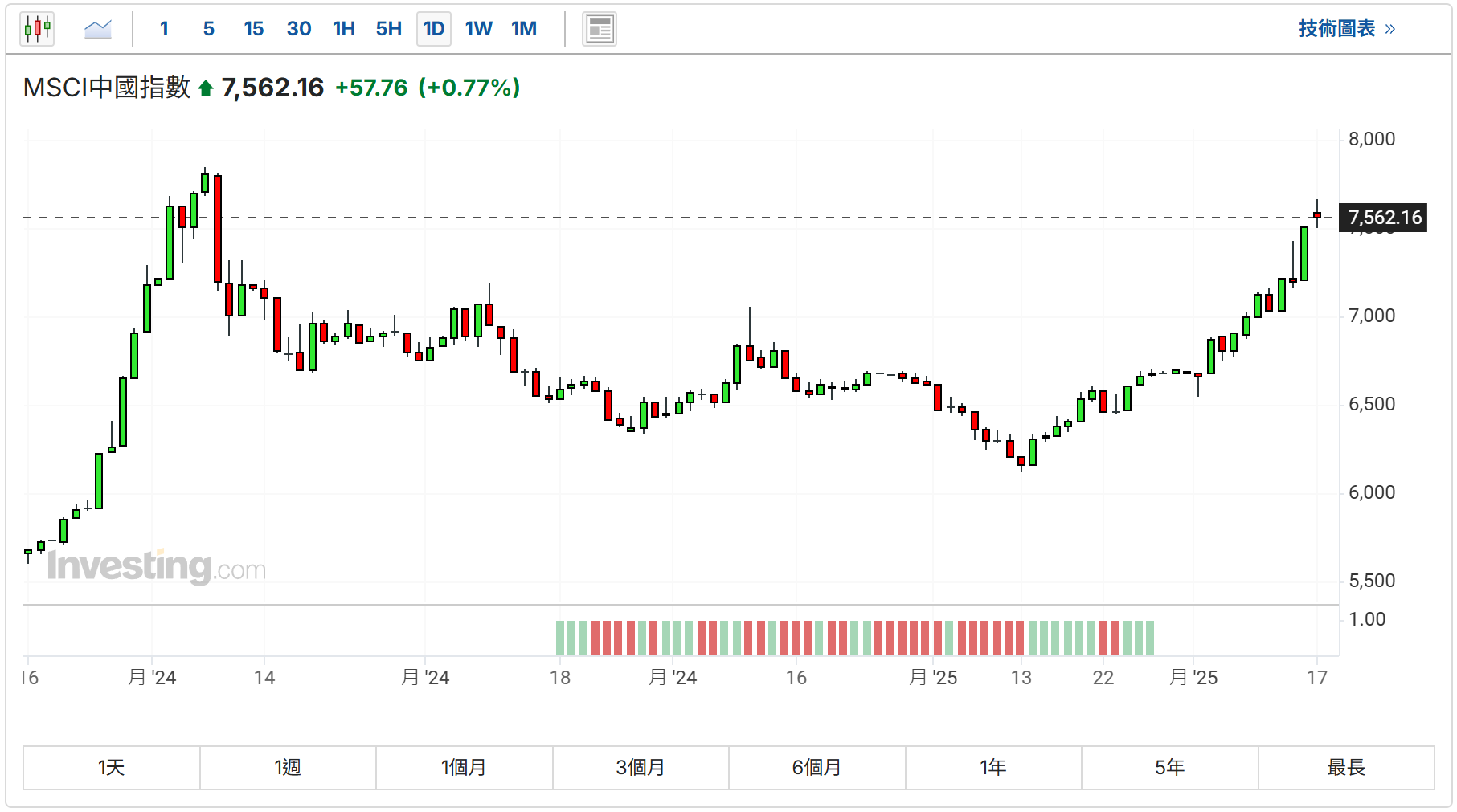
Task: Select the 1D interval
Action: [x=434, y=29]
